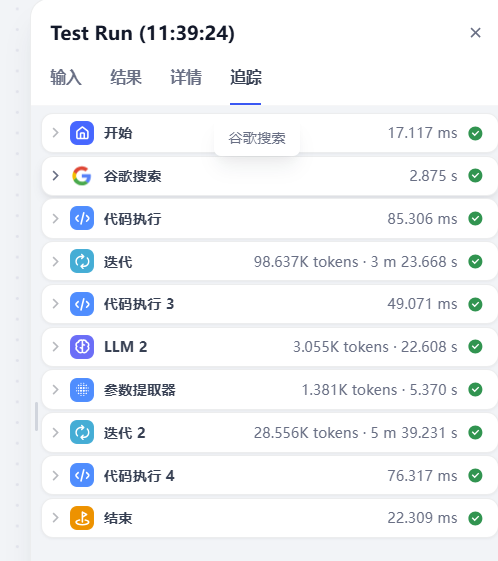
Task: Switch to the 输入 tab
Action: [x=66, y=77]
